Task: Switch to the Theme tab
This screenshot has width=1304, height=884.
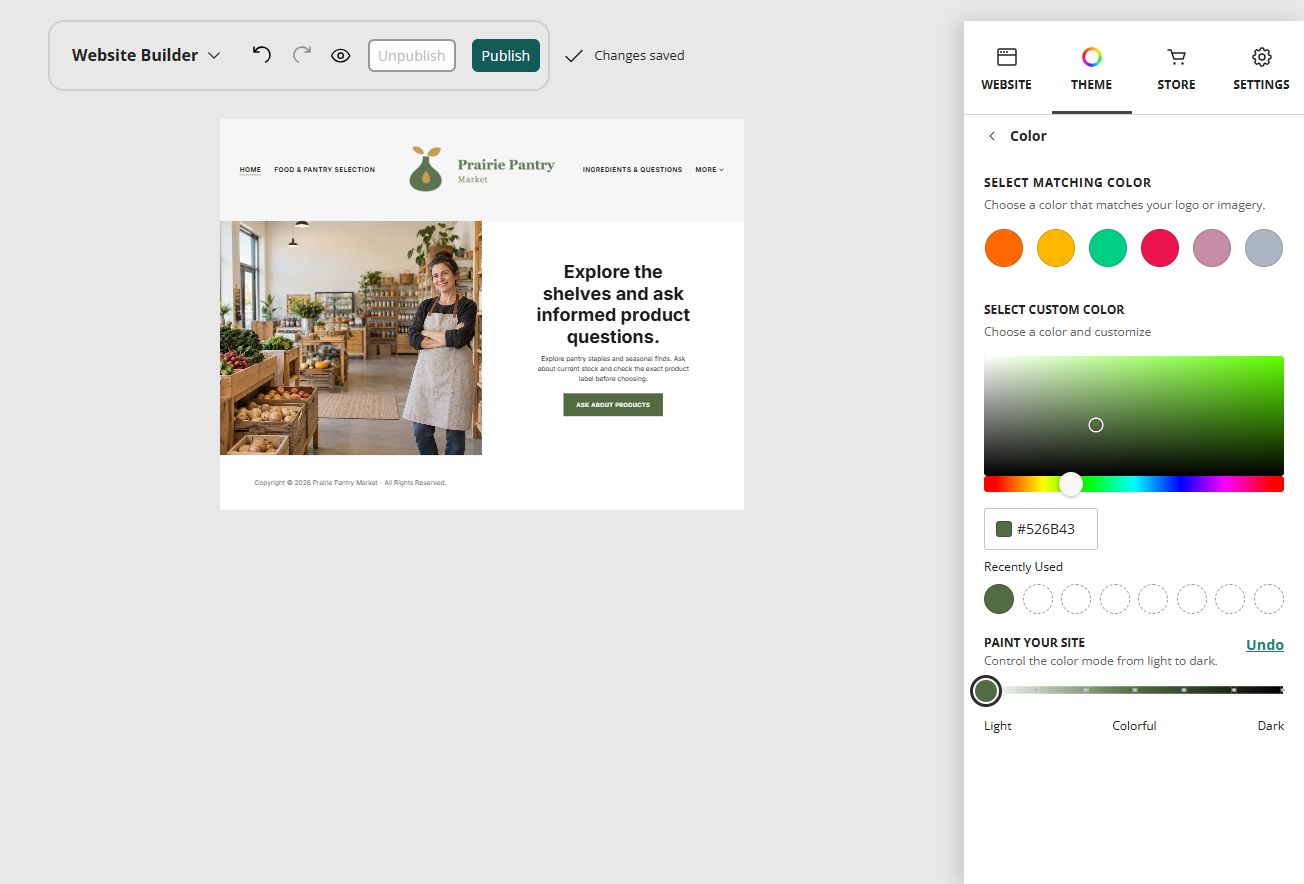Action: click(1091, 68)
